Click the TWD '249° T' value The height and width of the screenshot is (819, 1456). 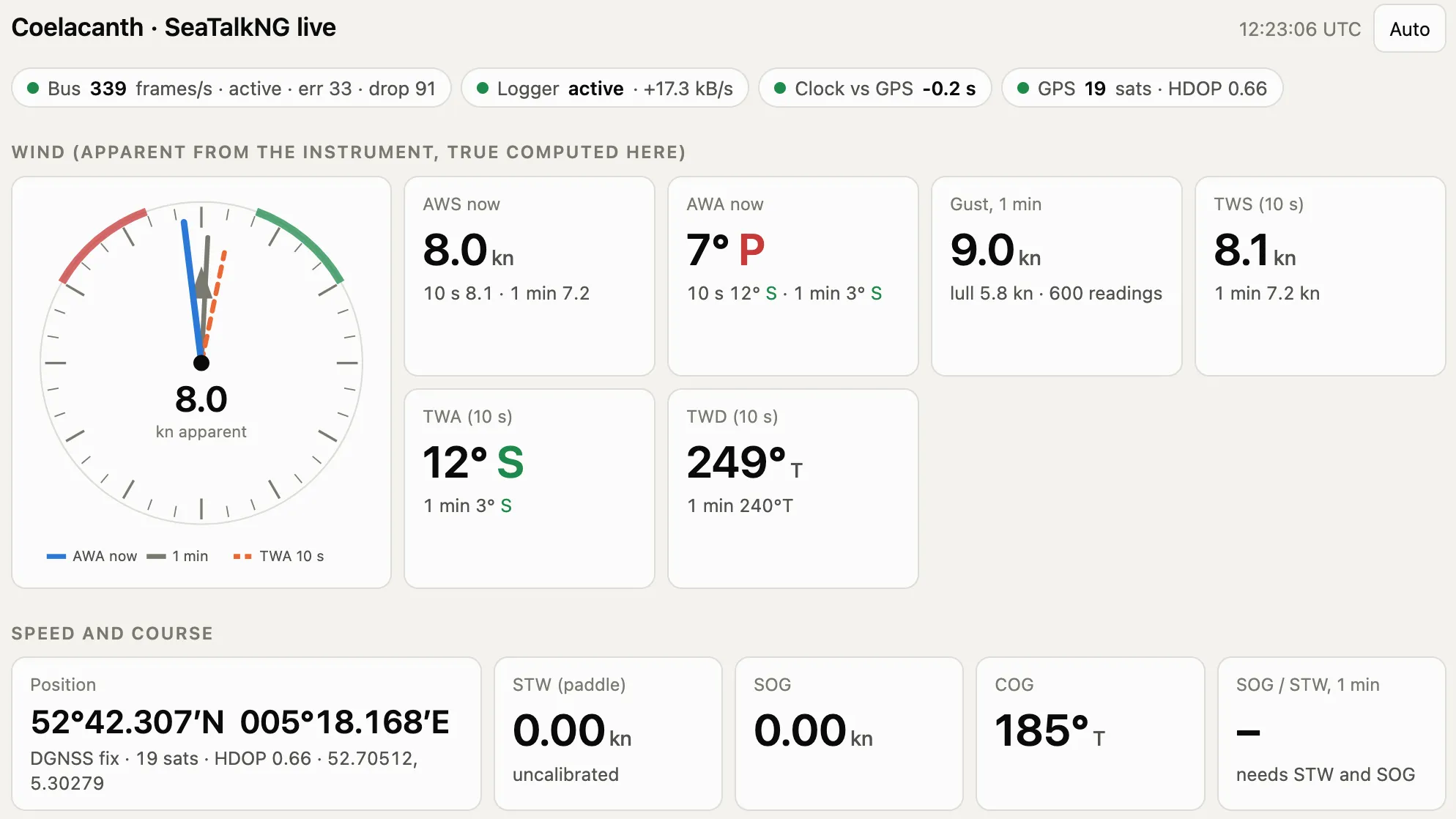click(745, 463)
